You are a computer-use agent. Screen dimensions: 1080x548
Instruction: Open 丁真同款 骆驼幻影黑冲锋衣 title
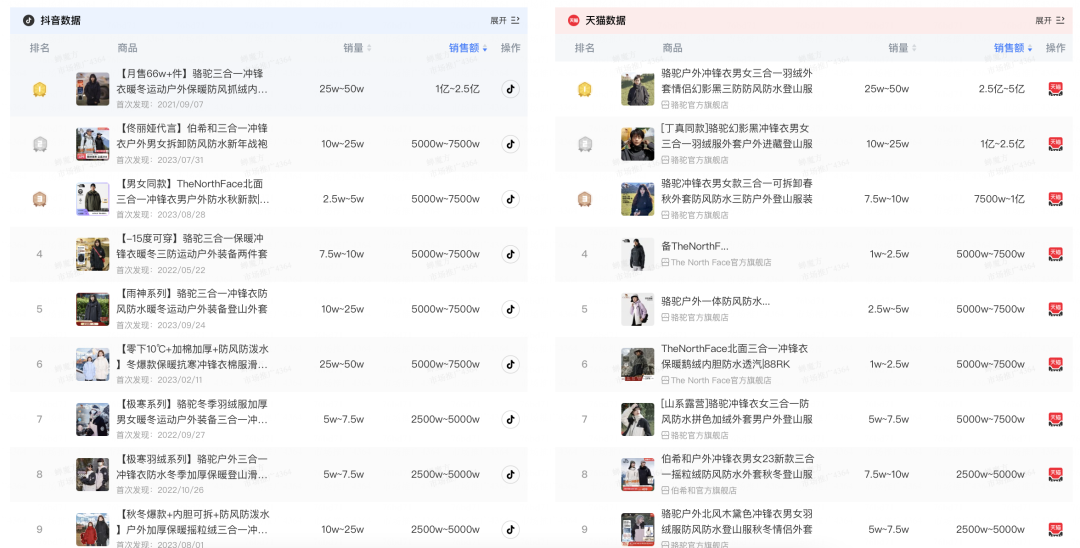point(736,136)
